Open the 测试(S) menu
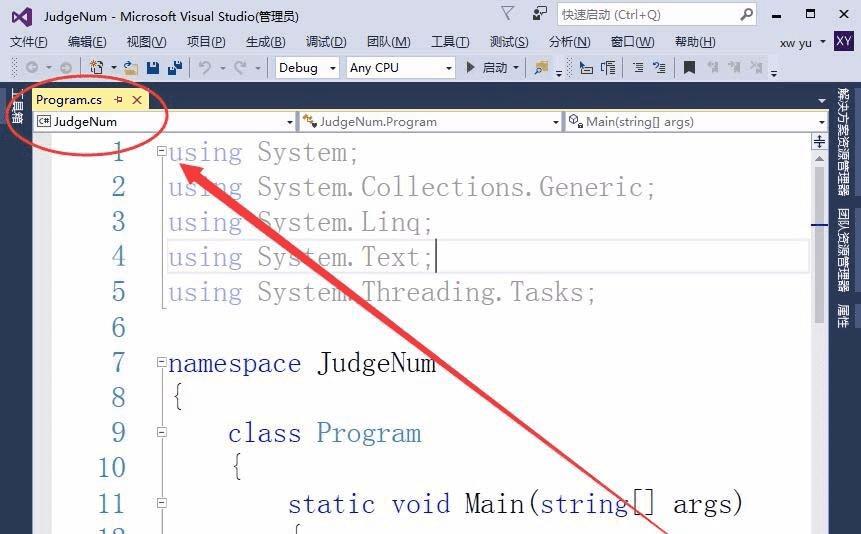The height and width of the screenshot is (534, 861). click(509, 42)
